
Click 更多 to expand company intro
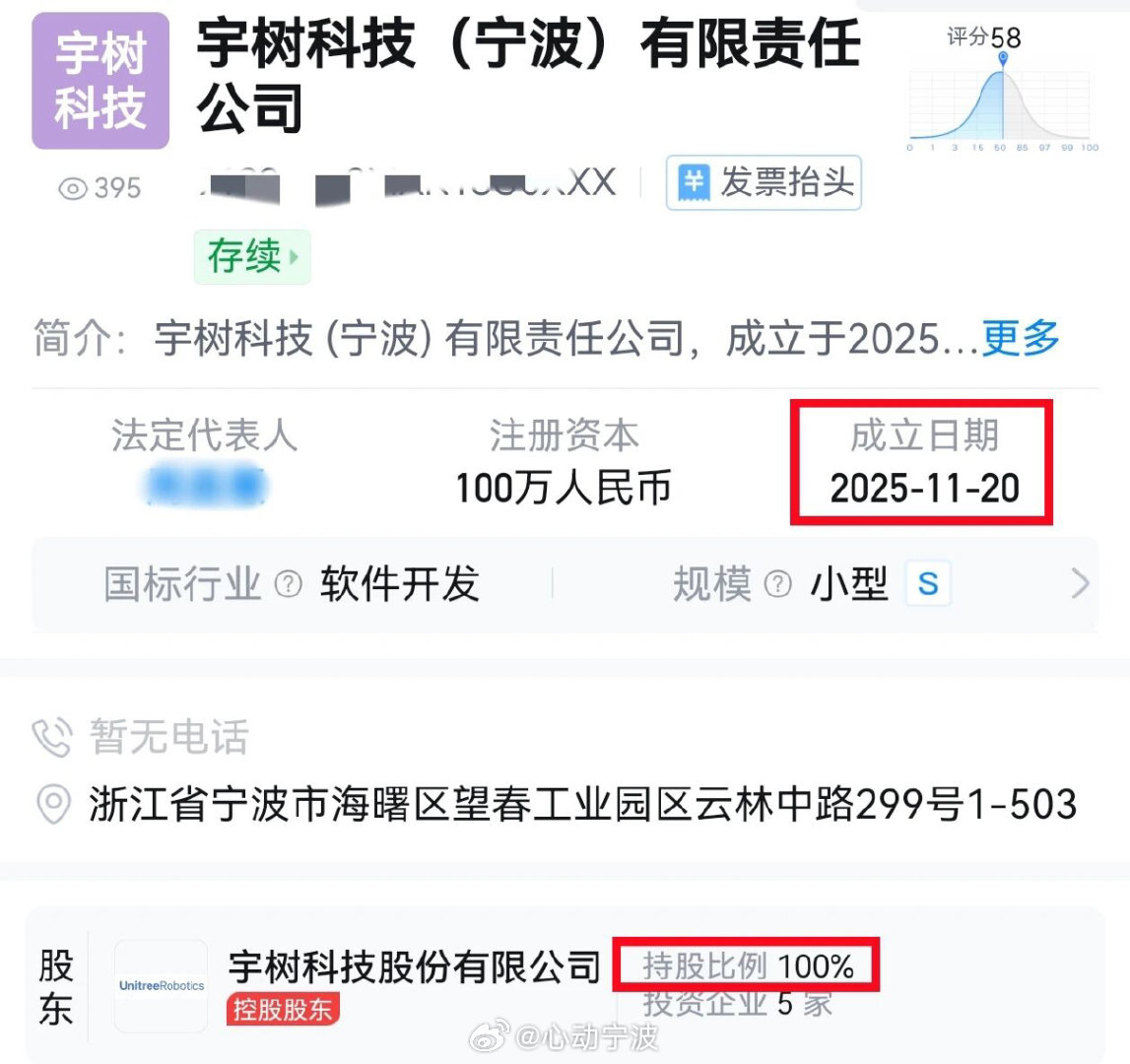(1021, 337)
